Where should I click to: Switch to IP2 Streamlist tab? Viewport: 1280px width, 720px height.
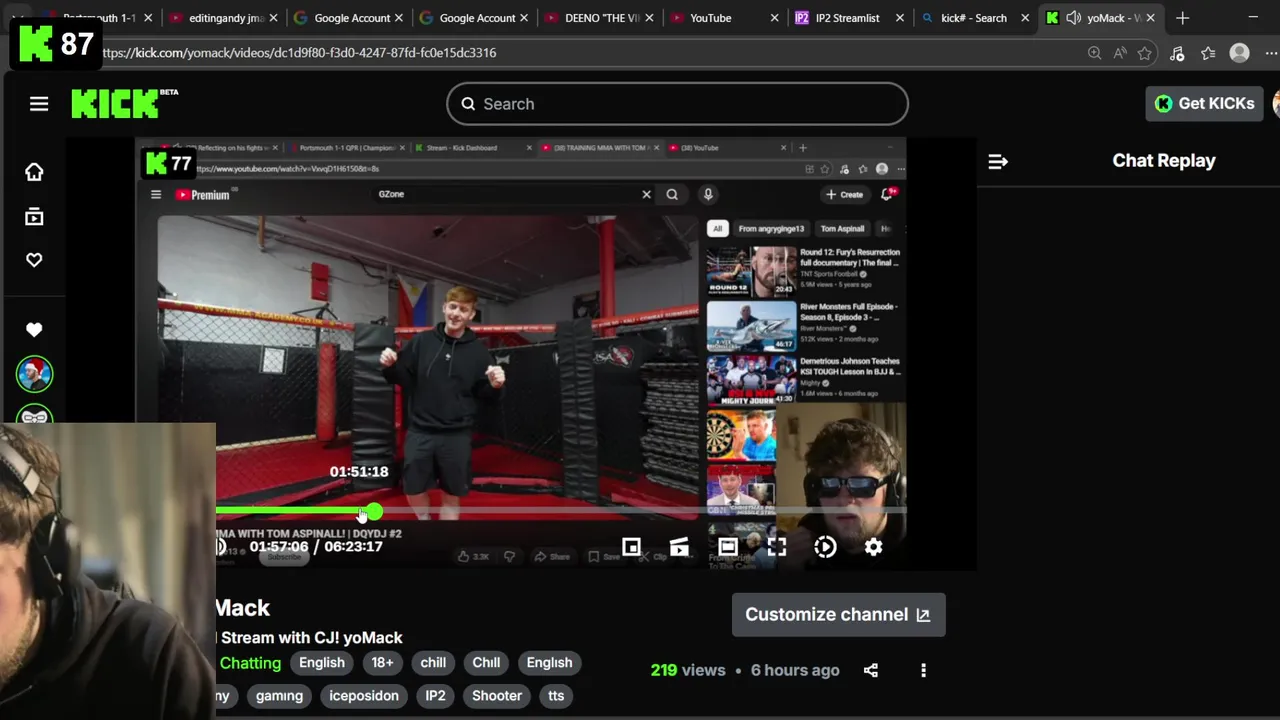[x=848, y=18]
